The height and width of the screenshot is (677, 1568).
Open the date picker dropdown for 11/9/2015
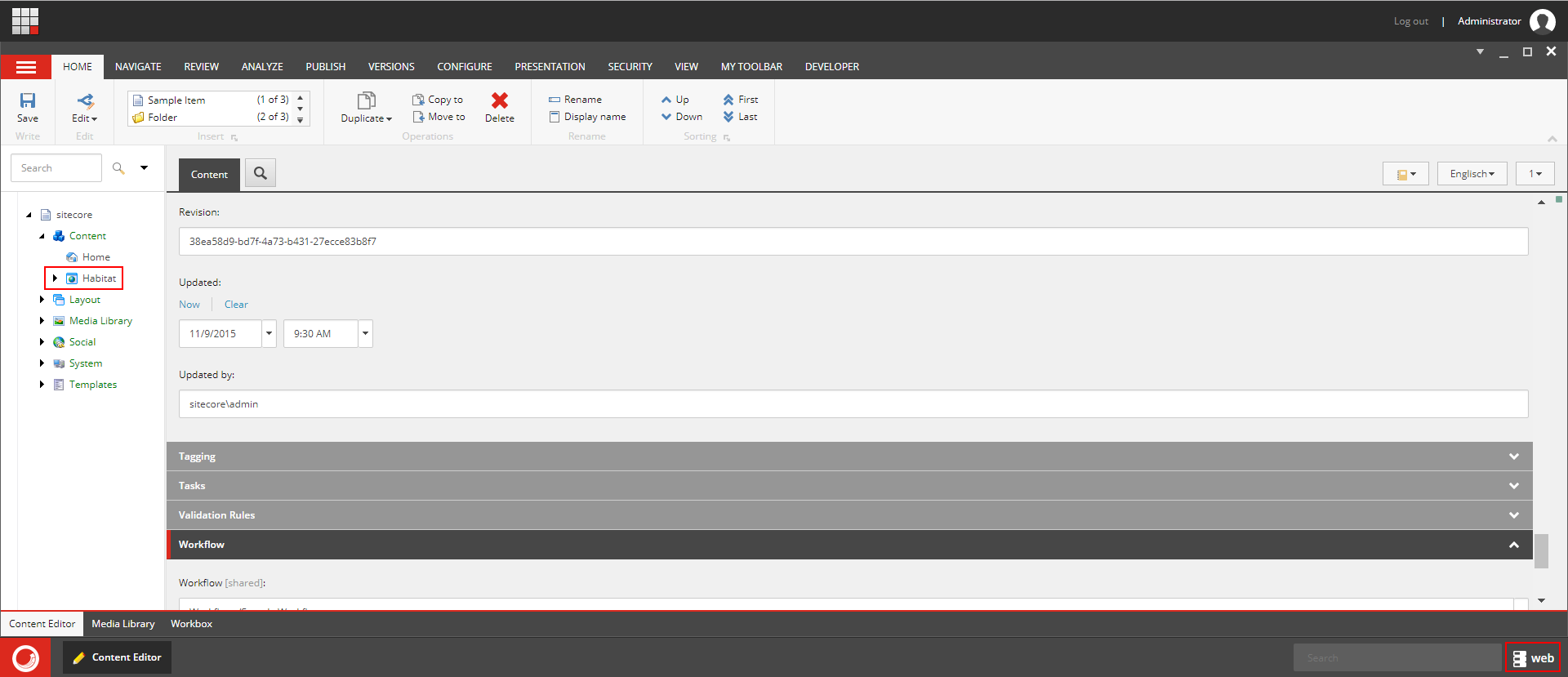(269, 333)
